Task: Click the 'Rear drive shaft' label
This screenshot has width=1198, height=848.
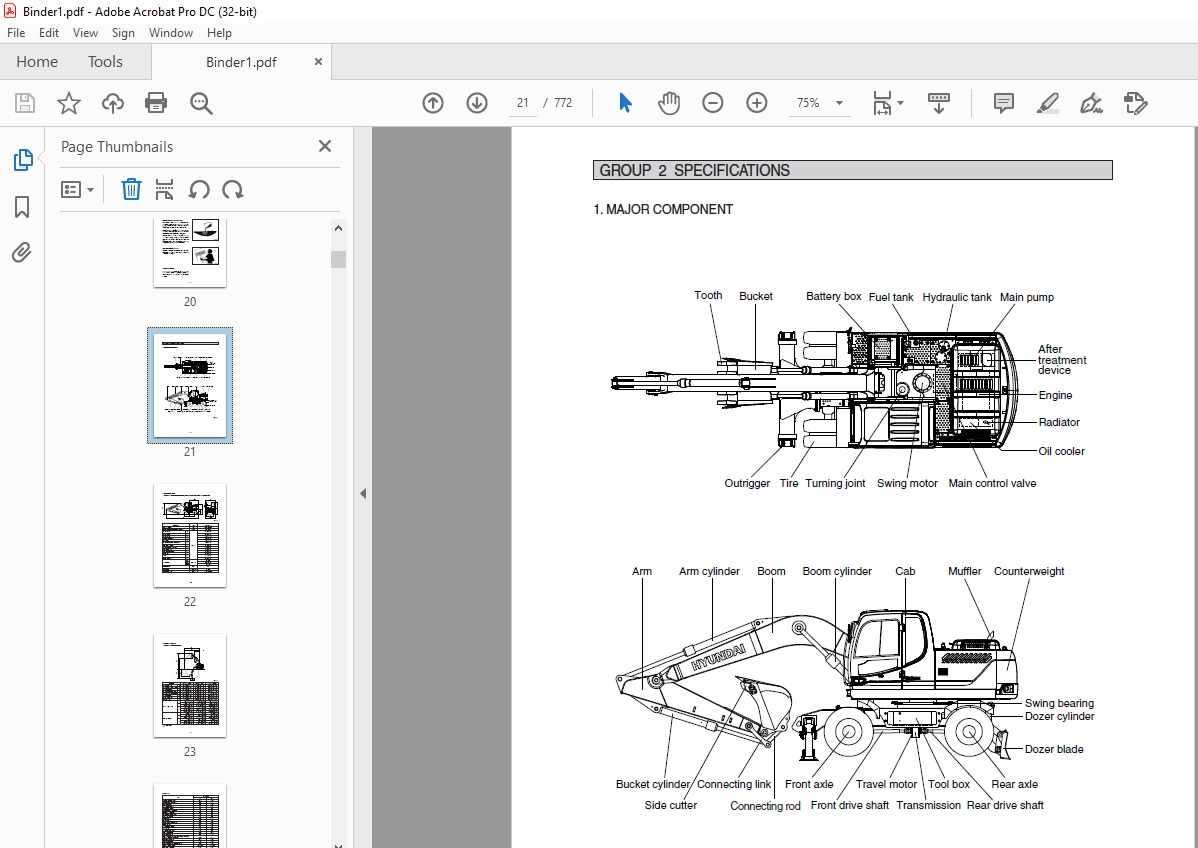Action: click(x=1005, y=805)
